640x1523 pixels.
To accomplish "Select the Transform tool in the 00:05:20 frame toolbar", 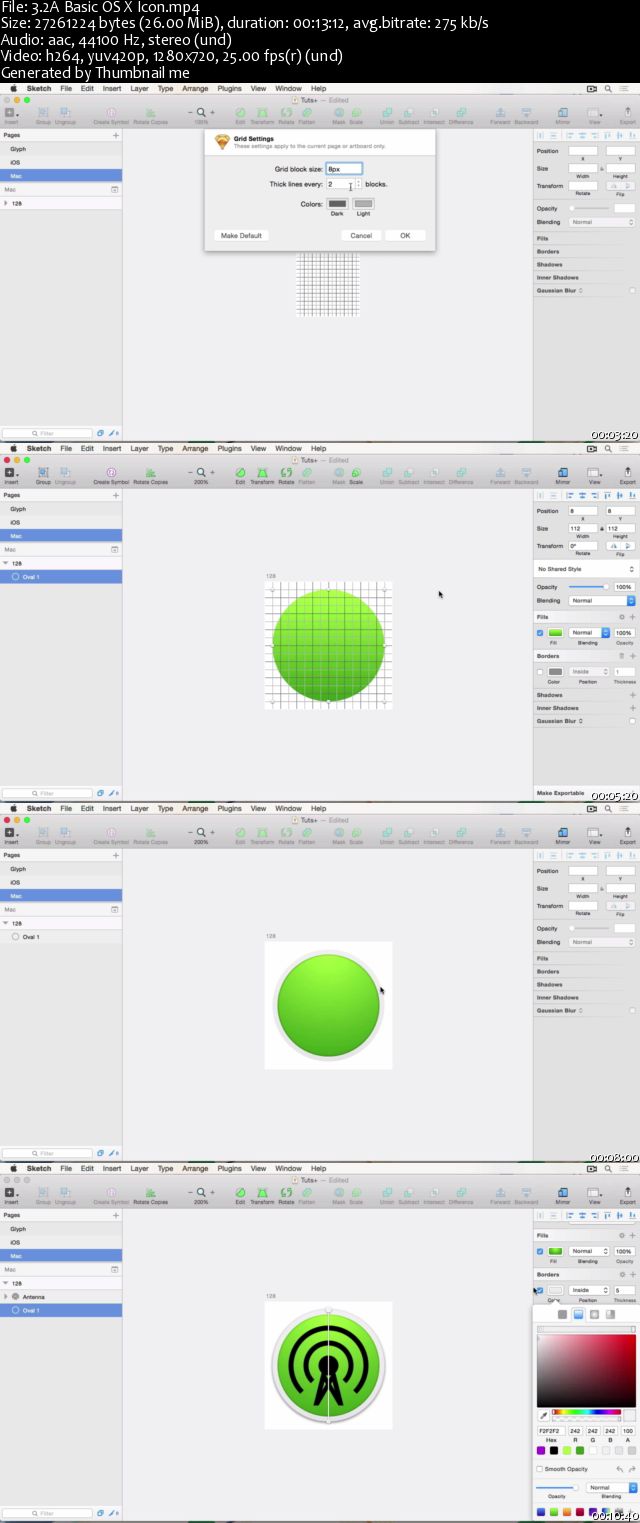I will (262, 475).
